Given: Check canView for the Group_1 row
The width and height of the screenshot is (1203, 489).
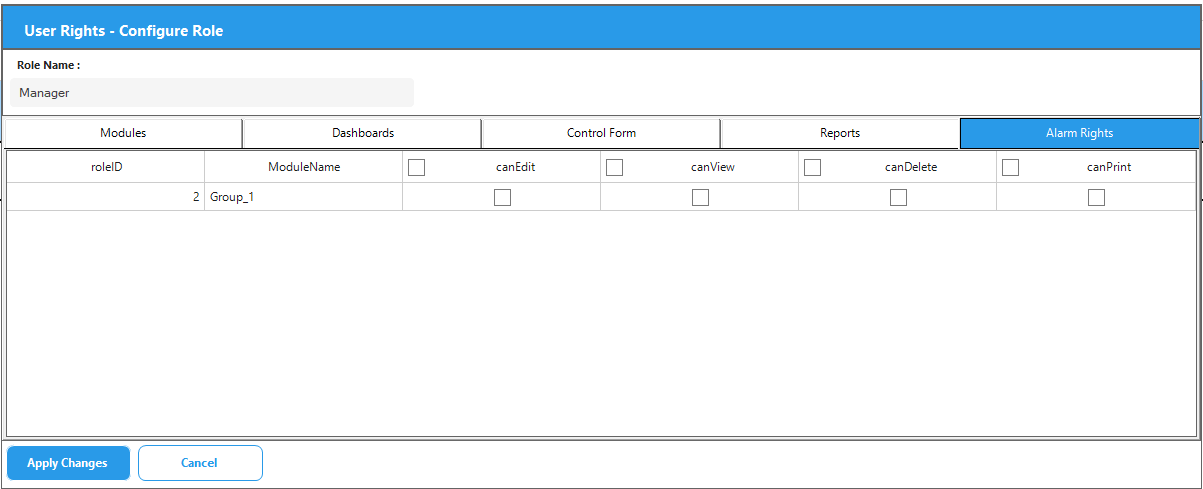Looking at the screenshot, I should coord(700,198).
